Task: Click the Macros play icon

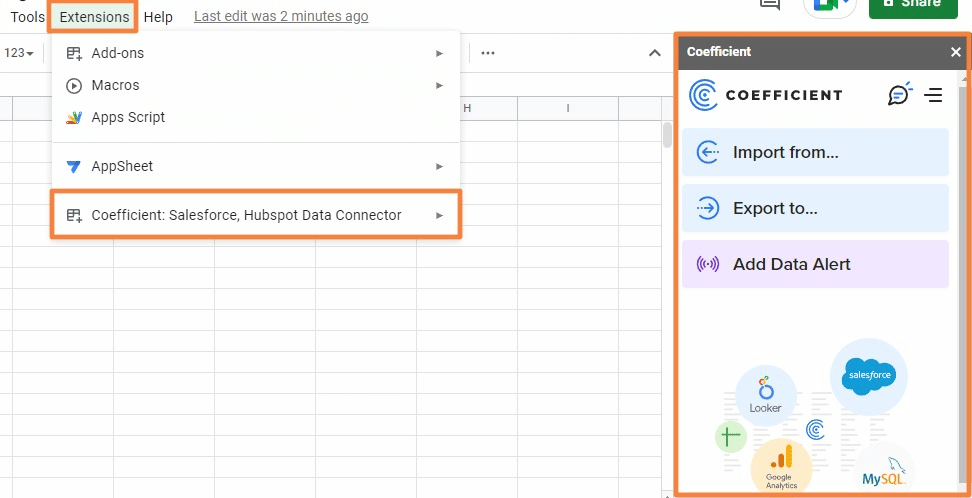Action: 74,86
